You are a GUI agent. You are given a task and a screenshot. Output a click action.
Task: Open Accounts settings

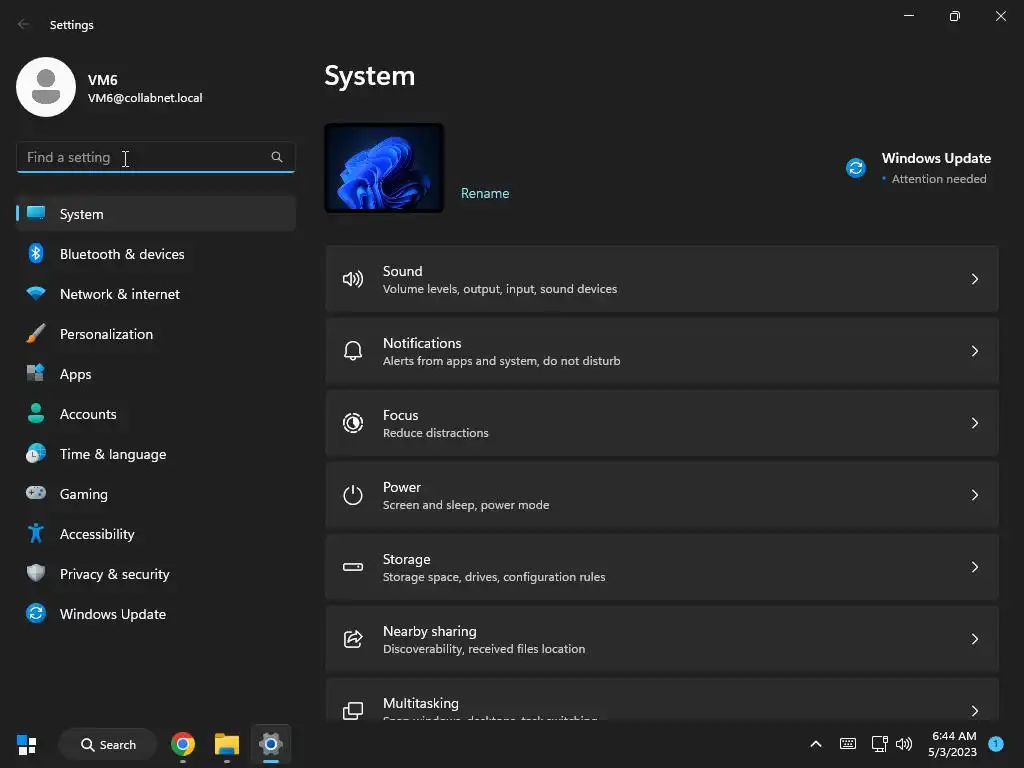tap(156, 413)
